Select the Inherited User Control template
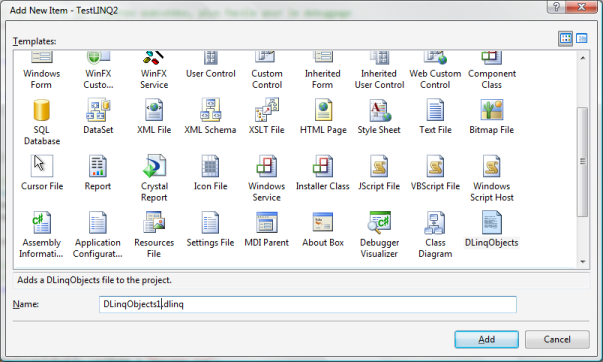Viewport: 603px width, 362px height. (379, 70)
